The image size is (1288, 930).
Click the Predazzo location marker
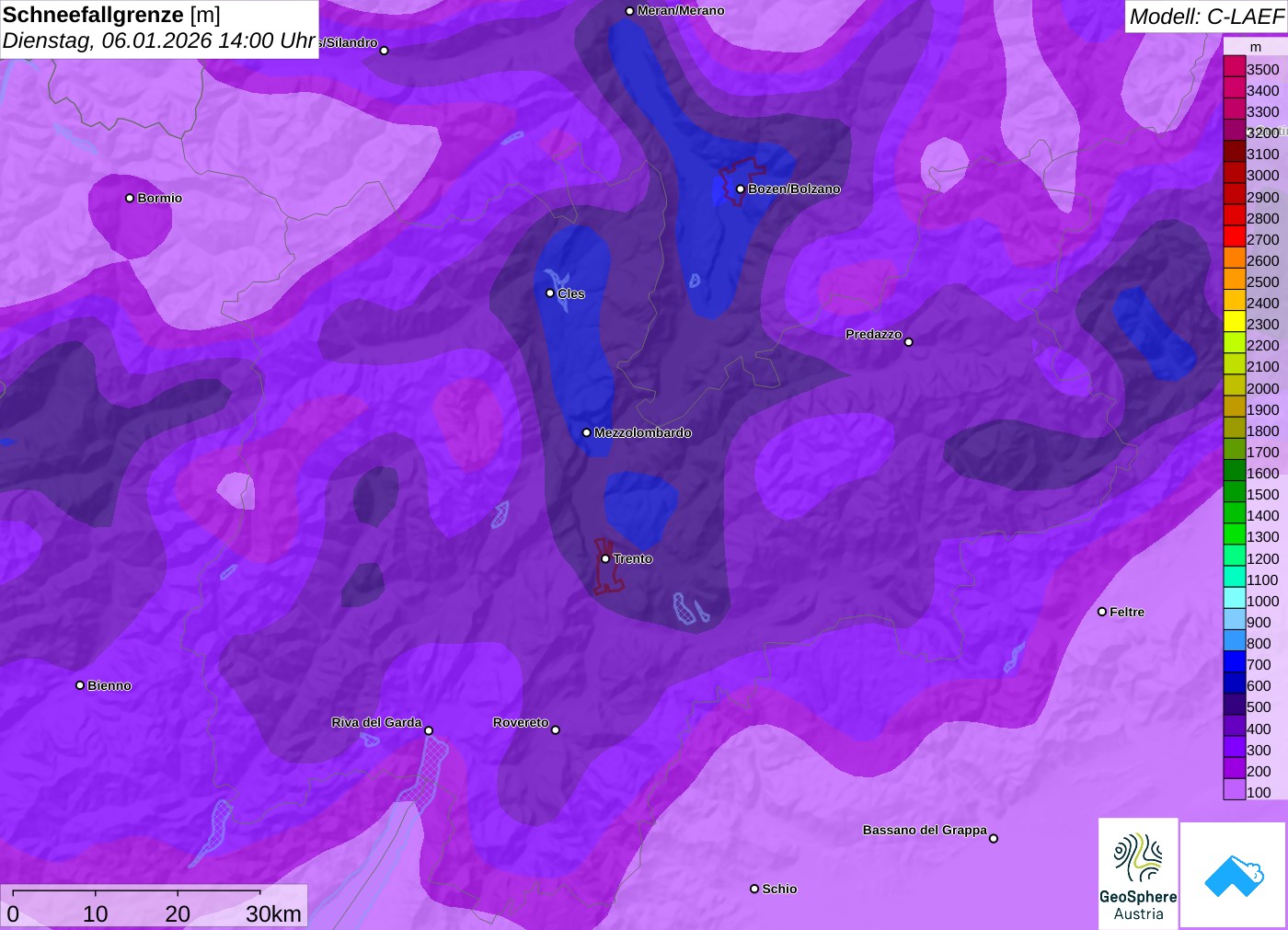(x=908, y=342)
